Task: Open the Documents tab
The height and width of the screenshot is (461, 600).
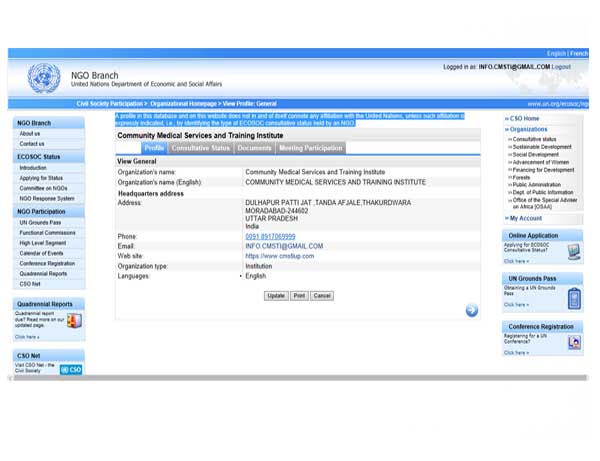Action: (x=254, y=148)
